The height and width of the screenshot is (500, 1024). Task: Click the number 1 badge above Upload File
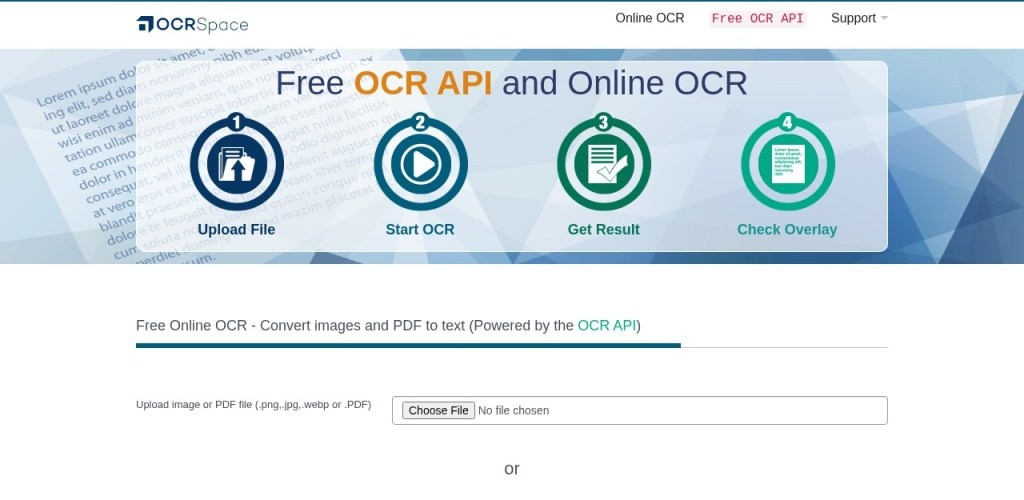pyautogui.click(x=236, y=123)
